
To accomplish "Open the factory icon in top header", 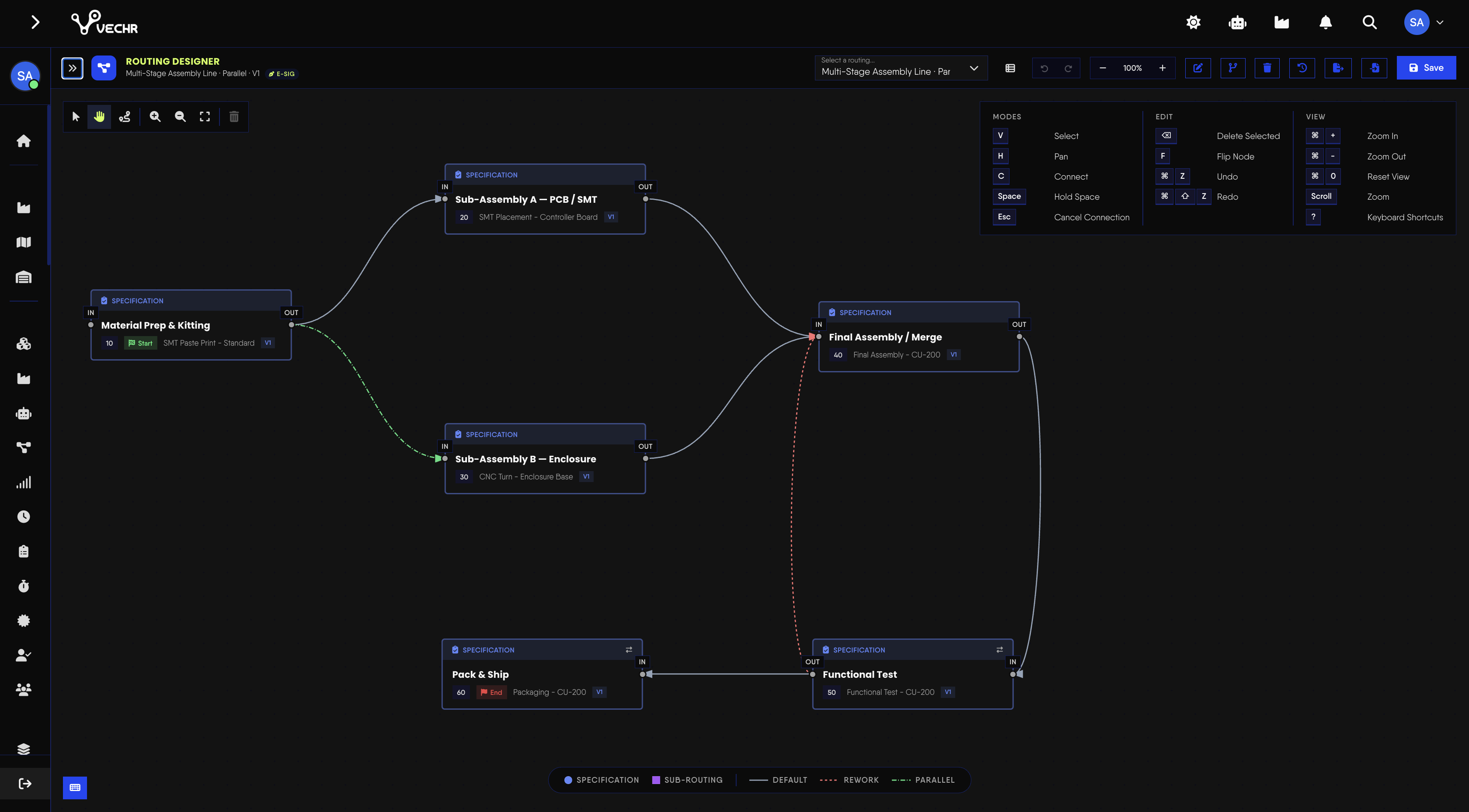I will pos(1281,22).
